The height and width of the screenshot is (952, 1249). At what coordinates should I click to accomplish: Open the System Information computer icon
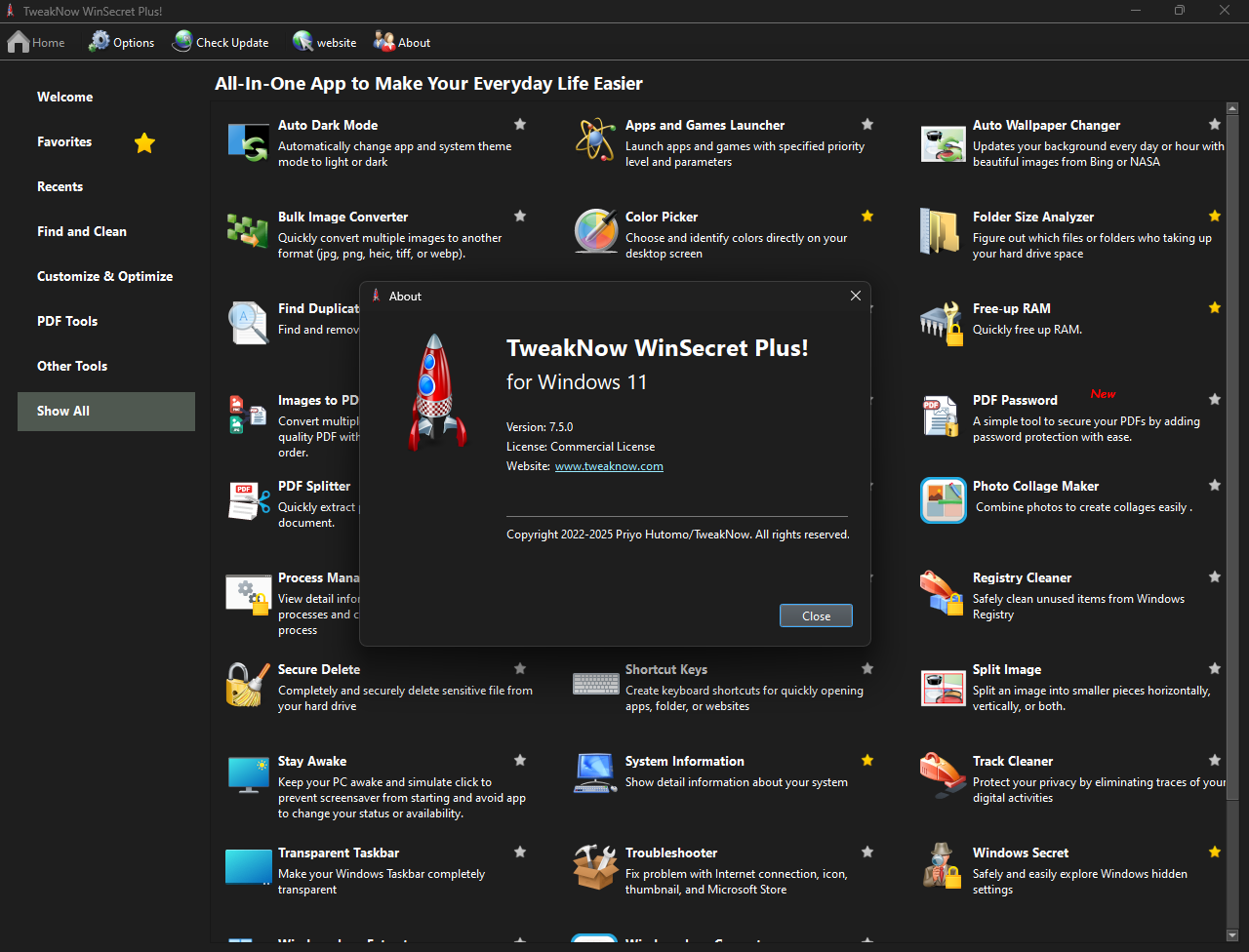click(595, 773)
